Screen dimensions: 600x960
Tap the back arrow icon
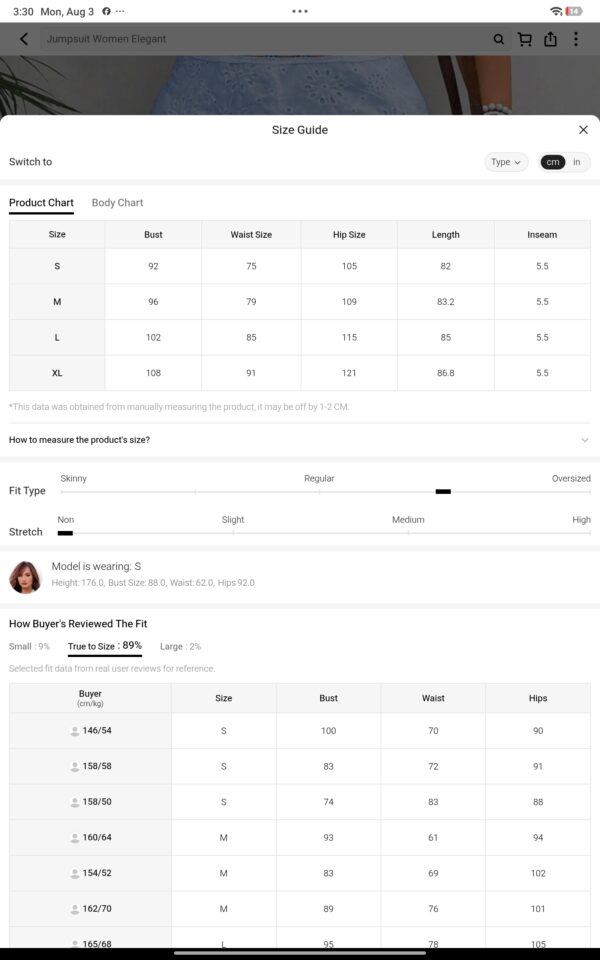pyautogui.click(x=24, y=39)
